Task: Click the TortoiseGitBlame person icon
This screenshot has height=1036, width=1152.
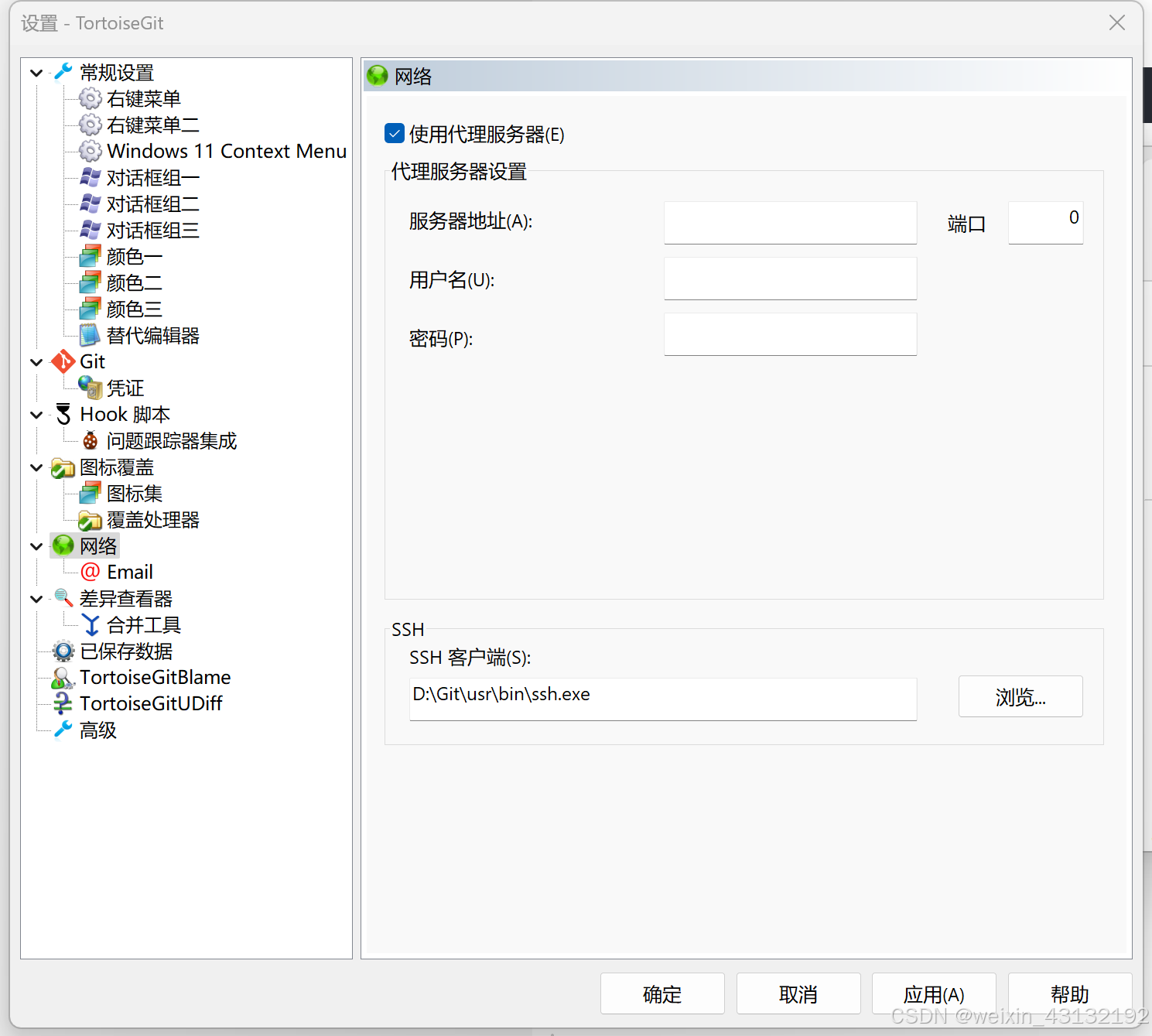Action: 63,678
